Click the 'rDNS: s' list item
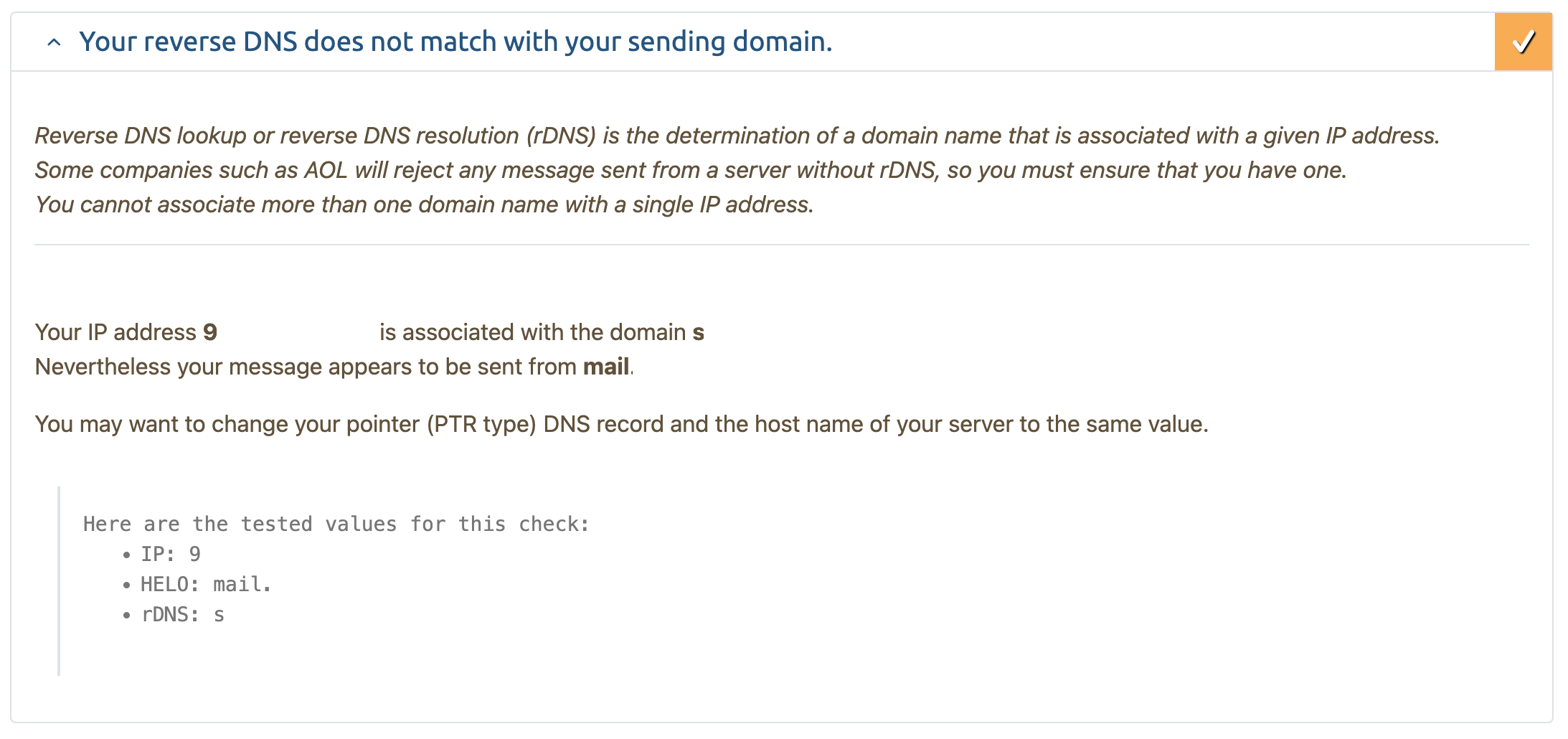The image size is (1568, 739). tap(183, 614)
